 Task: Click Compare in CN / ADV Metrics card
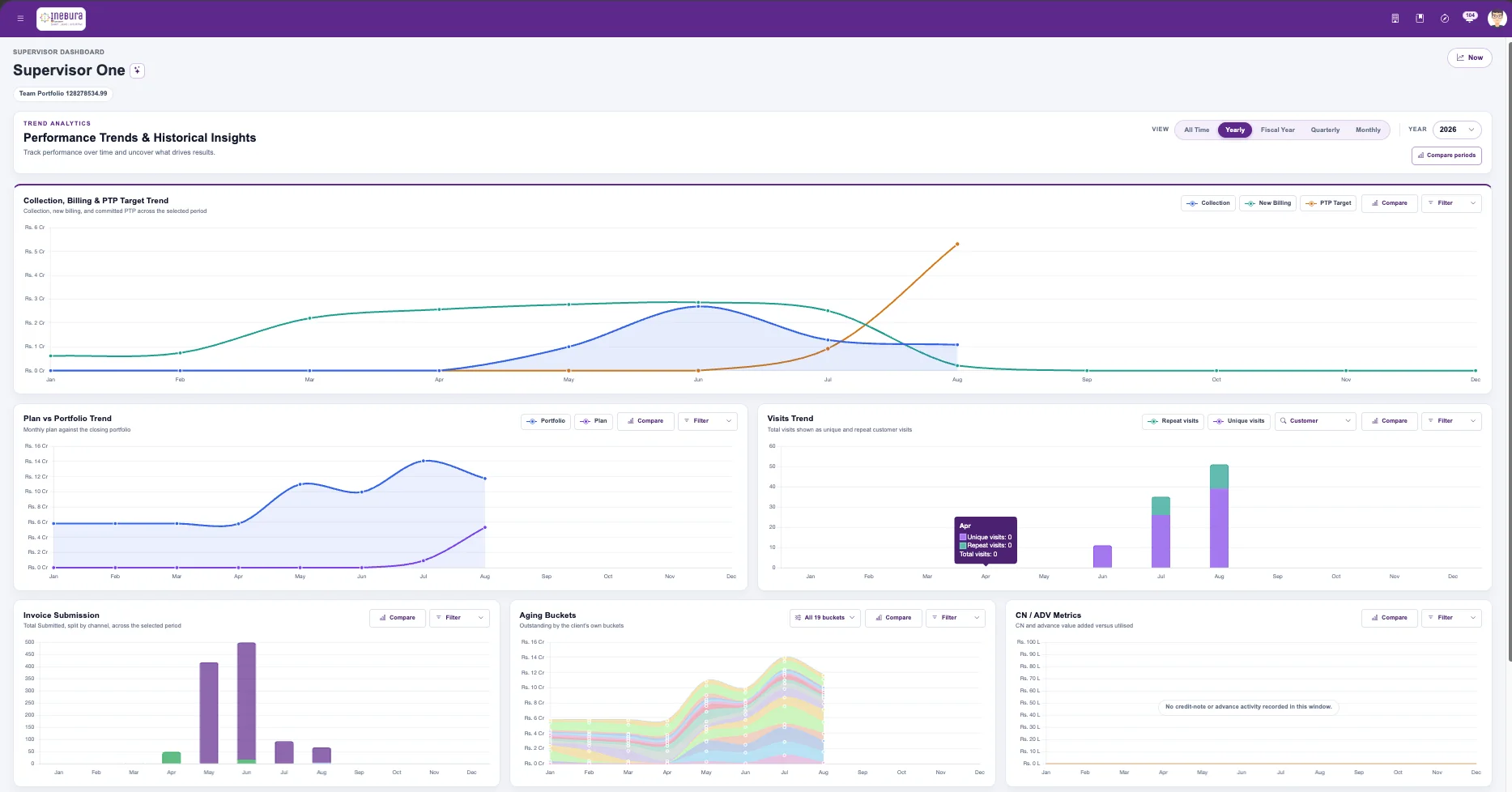pos(1390,618)
